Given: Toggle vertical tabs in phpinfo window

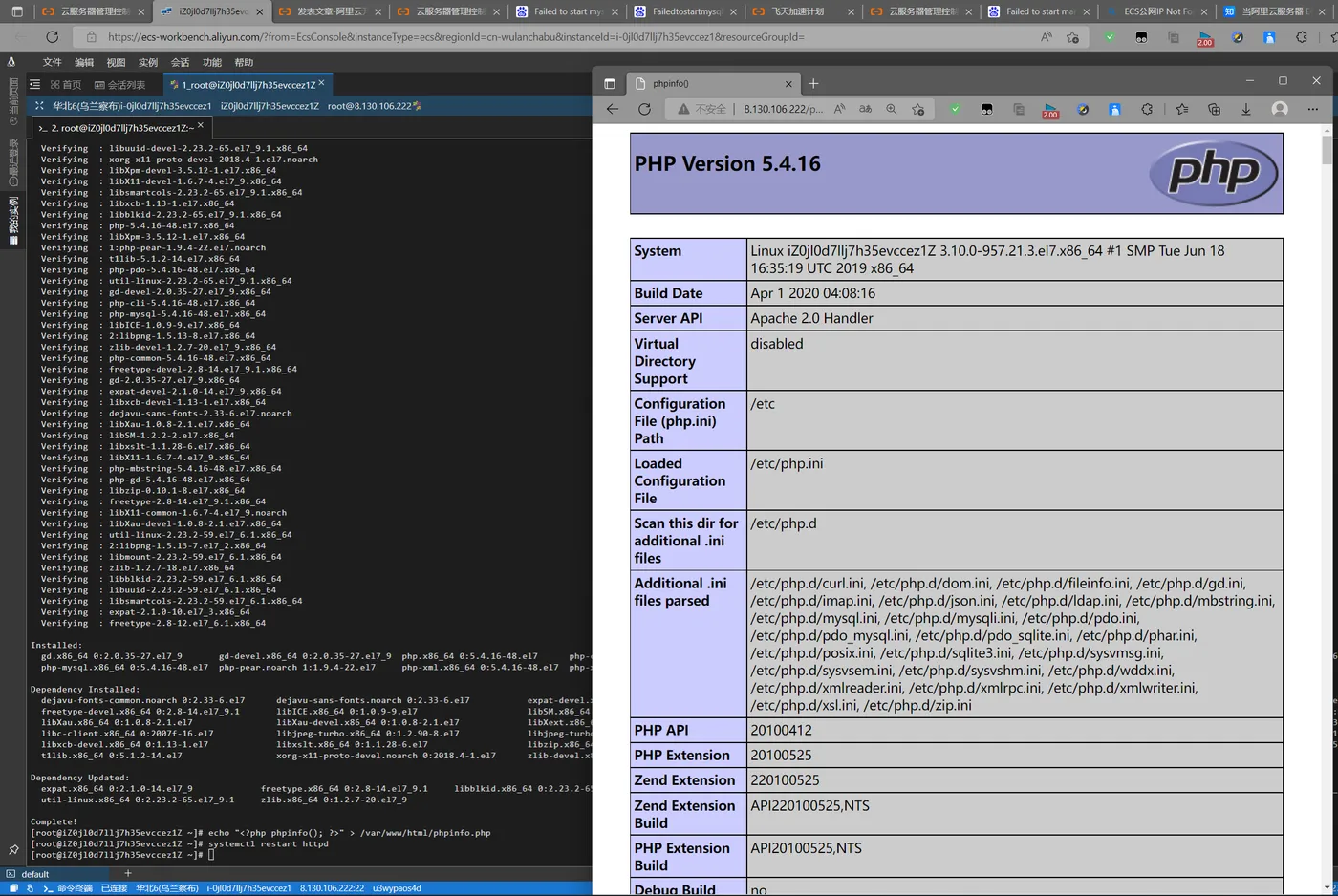Looking at the screenshot, I should coord(610,83).
